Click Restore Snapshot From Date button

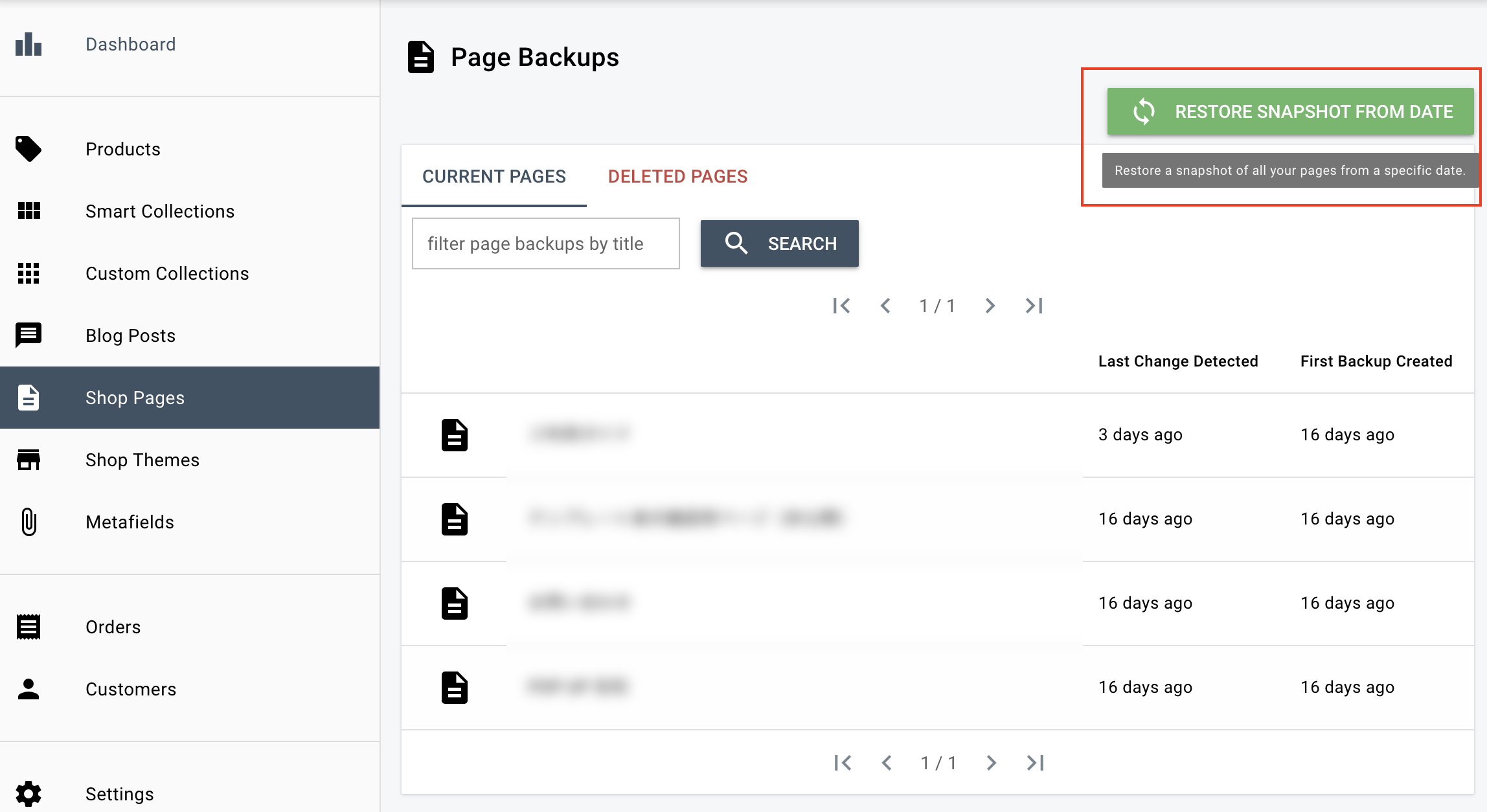(1290, 111)
